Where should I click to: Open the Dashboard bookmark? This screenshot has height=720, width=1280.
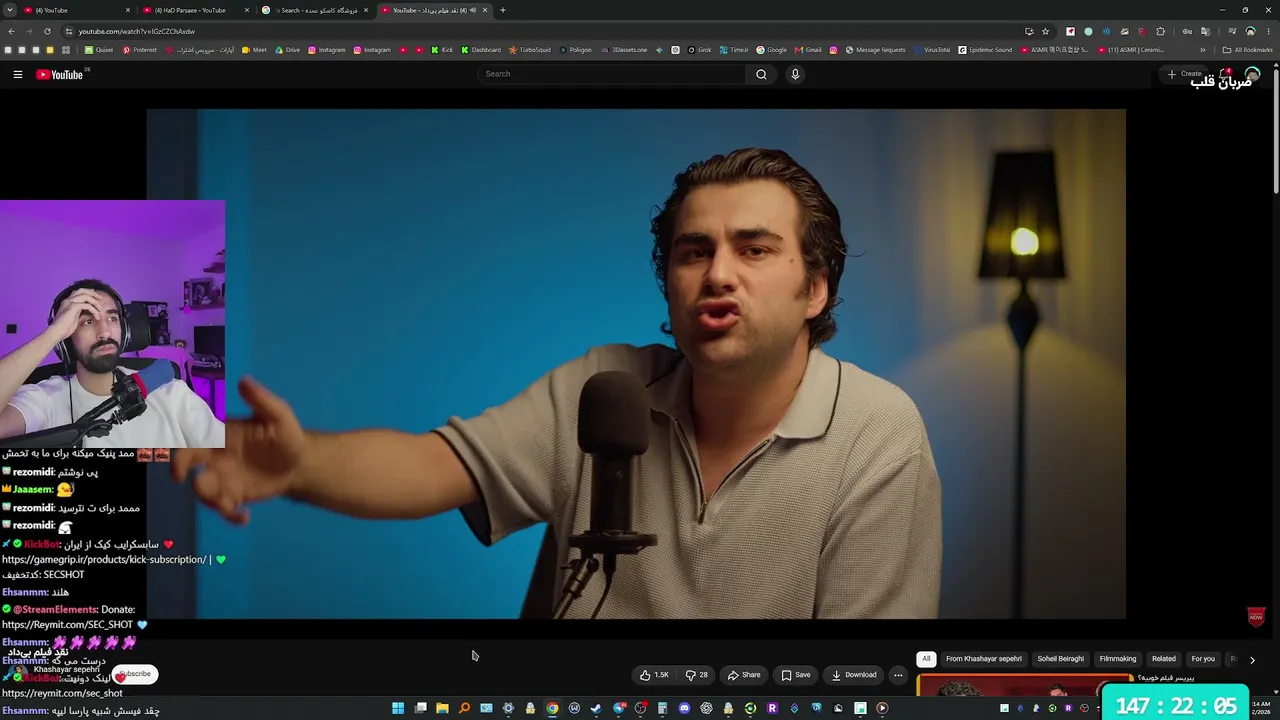[x=481, y=50]
